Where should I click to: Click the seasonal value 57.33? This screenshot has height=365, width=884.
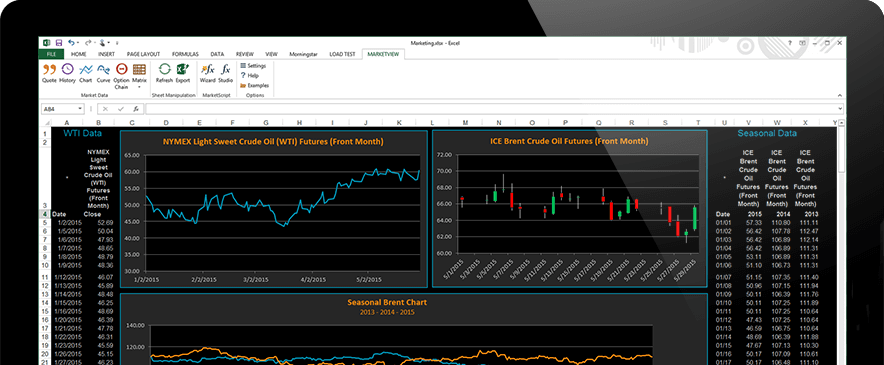[x=753, y=223]
